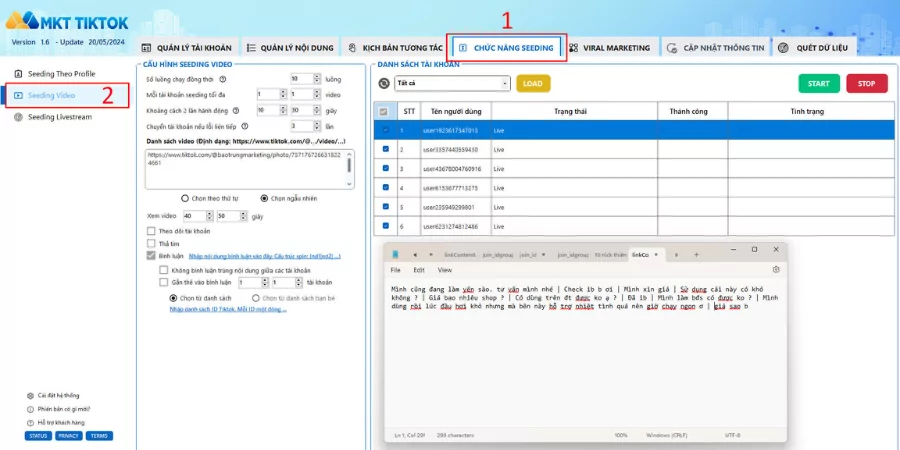Click the red STOP button
The width and height of the screenshot is (900, 450).
click(x=867, y=84)
